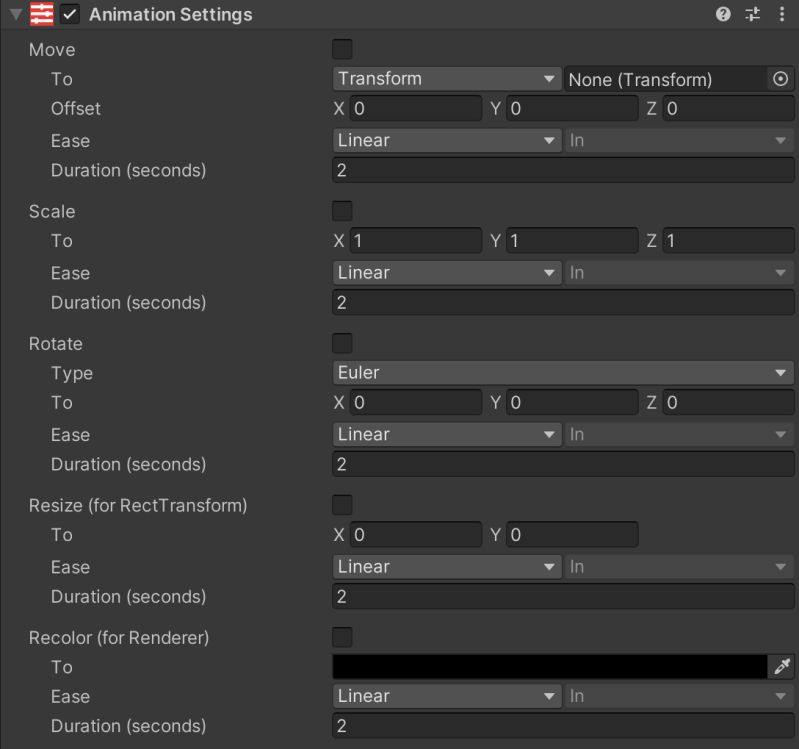Open the Scale Ease Linear dropdown
The width and height of the screenshot is (799, 749).
pyautogui.click(x=447, y=273)
